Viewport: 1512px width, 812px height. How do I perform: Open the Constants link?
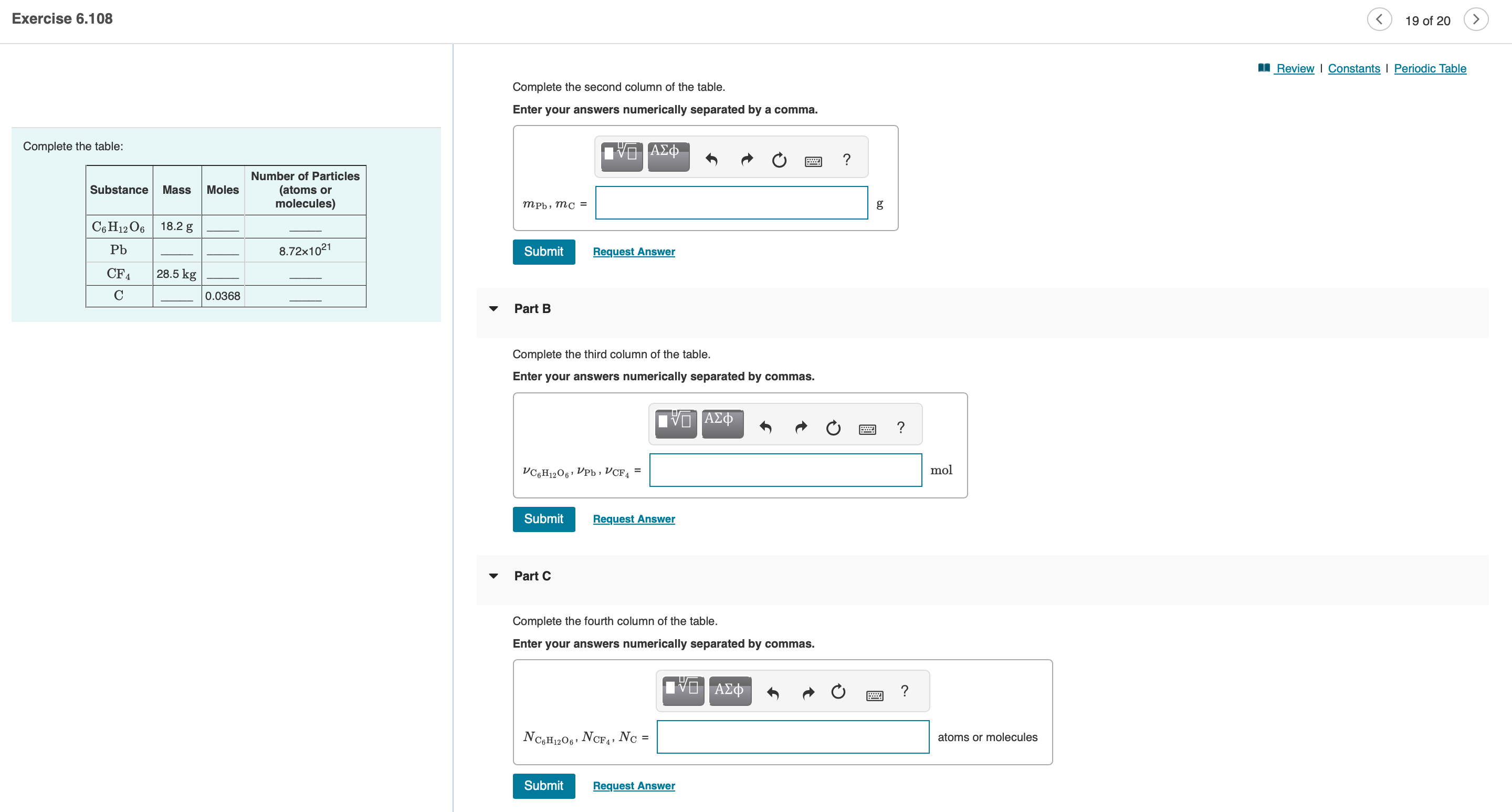pos(1353,69)
